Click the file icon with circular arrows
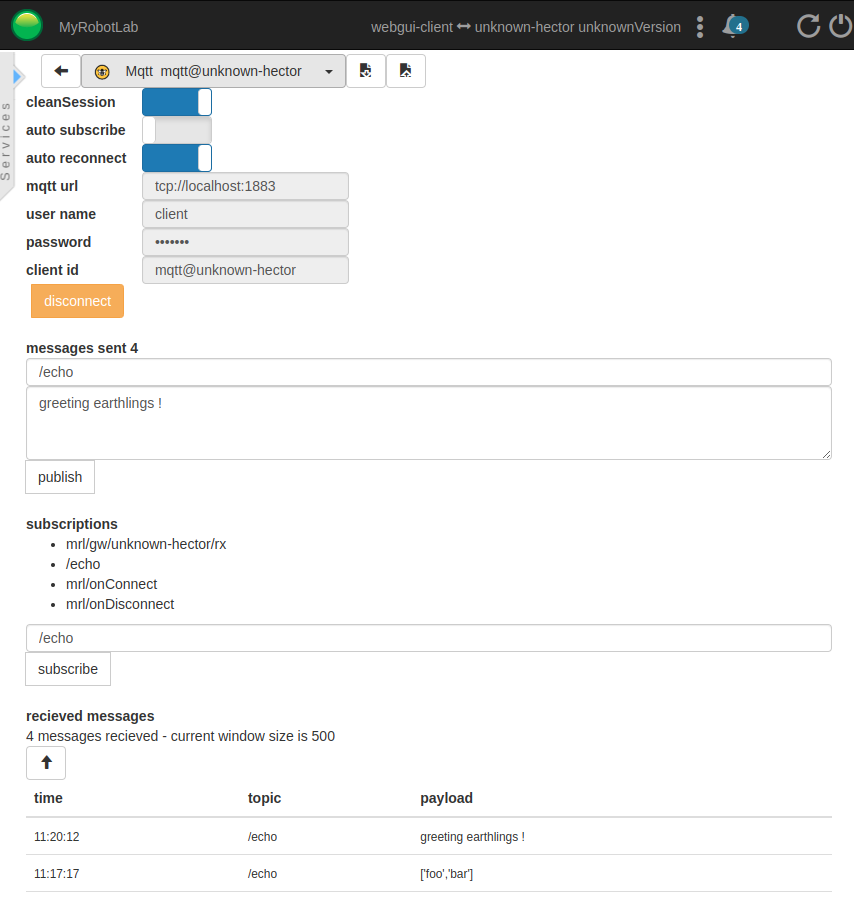Viewport: 854px width, 897px height. tap(366, 71)
